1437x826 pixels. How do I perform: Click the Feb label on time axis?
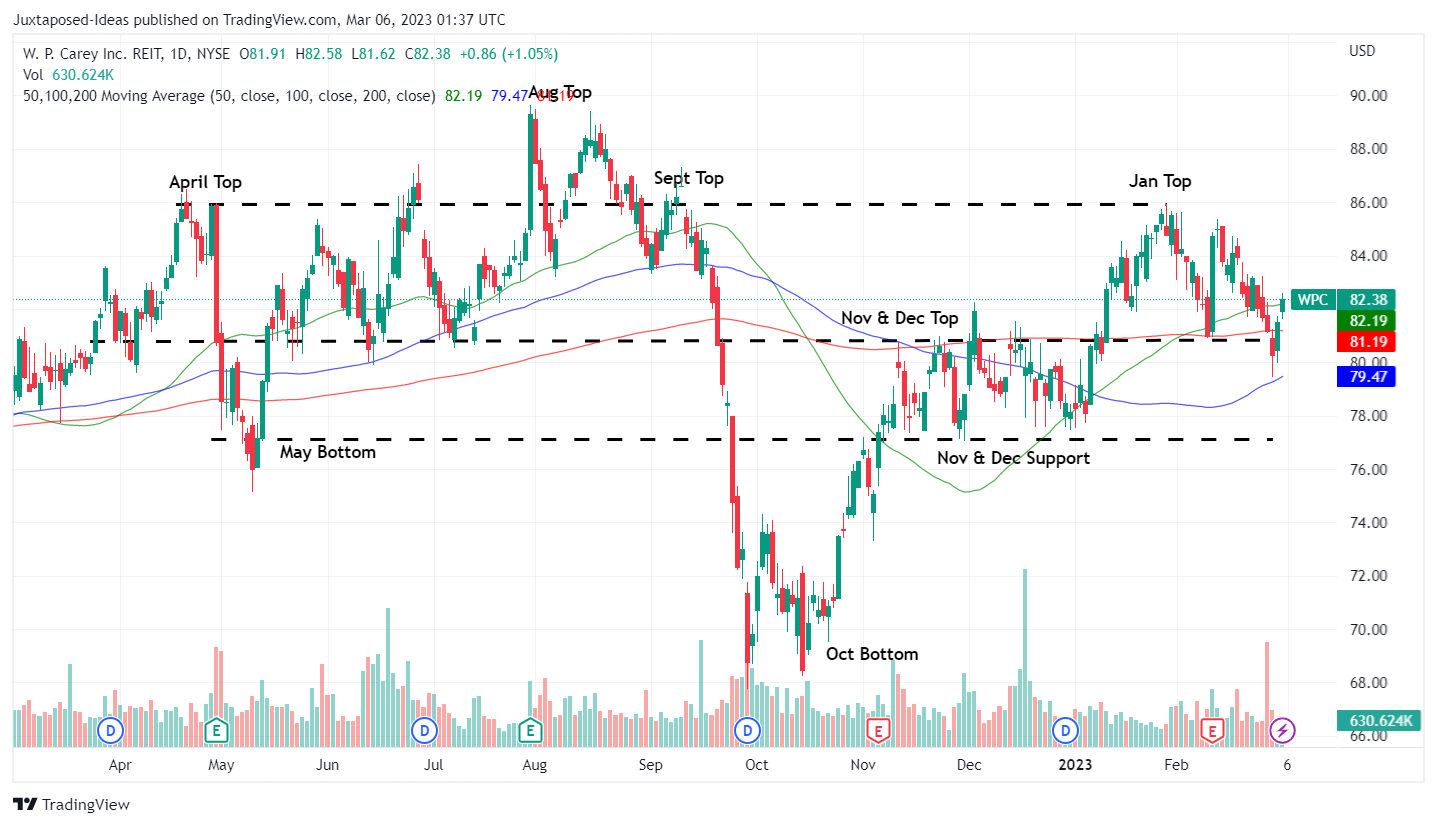coord(1176,765)
